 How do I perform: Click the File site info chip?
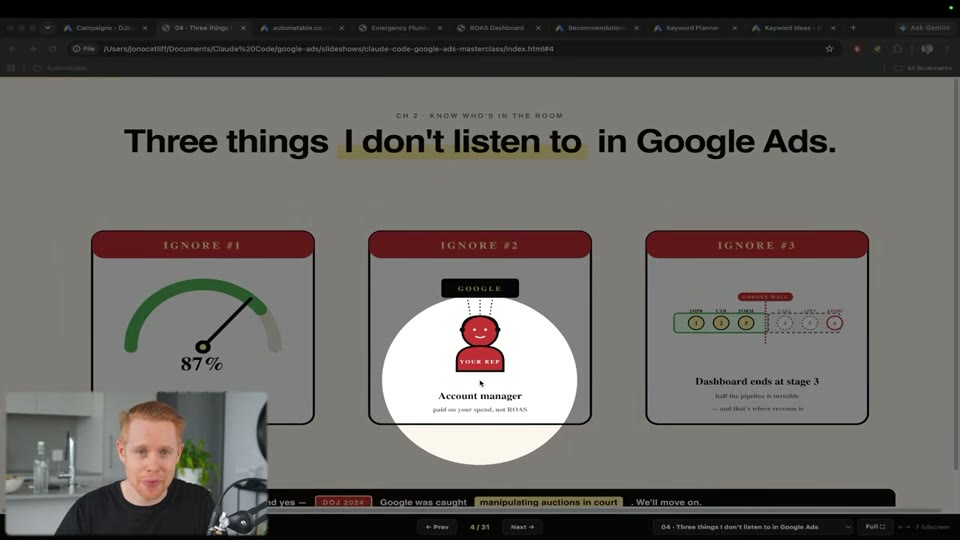84,49
